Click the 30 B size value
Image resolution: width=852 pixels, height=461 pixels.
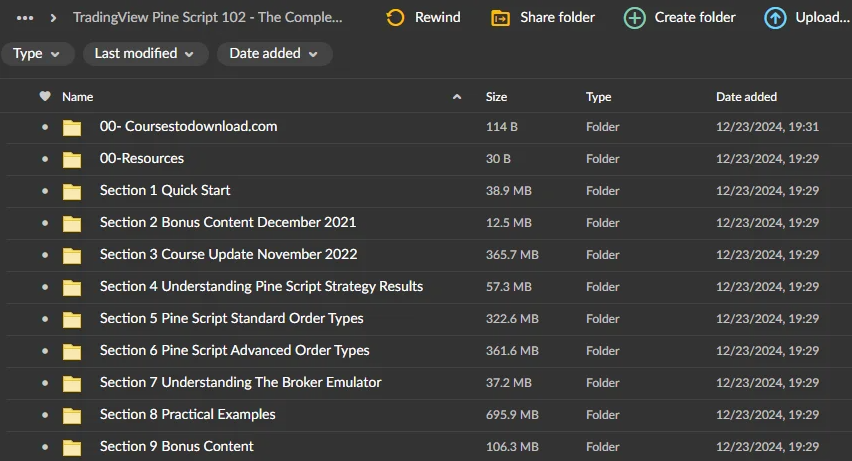[x=498, y=159]
